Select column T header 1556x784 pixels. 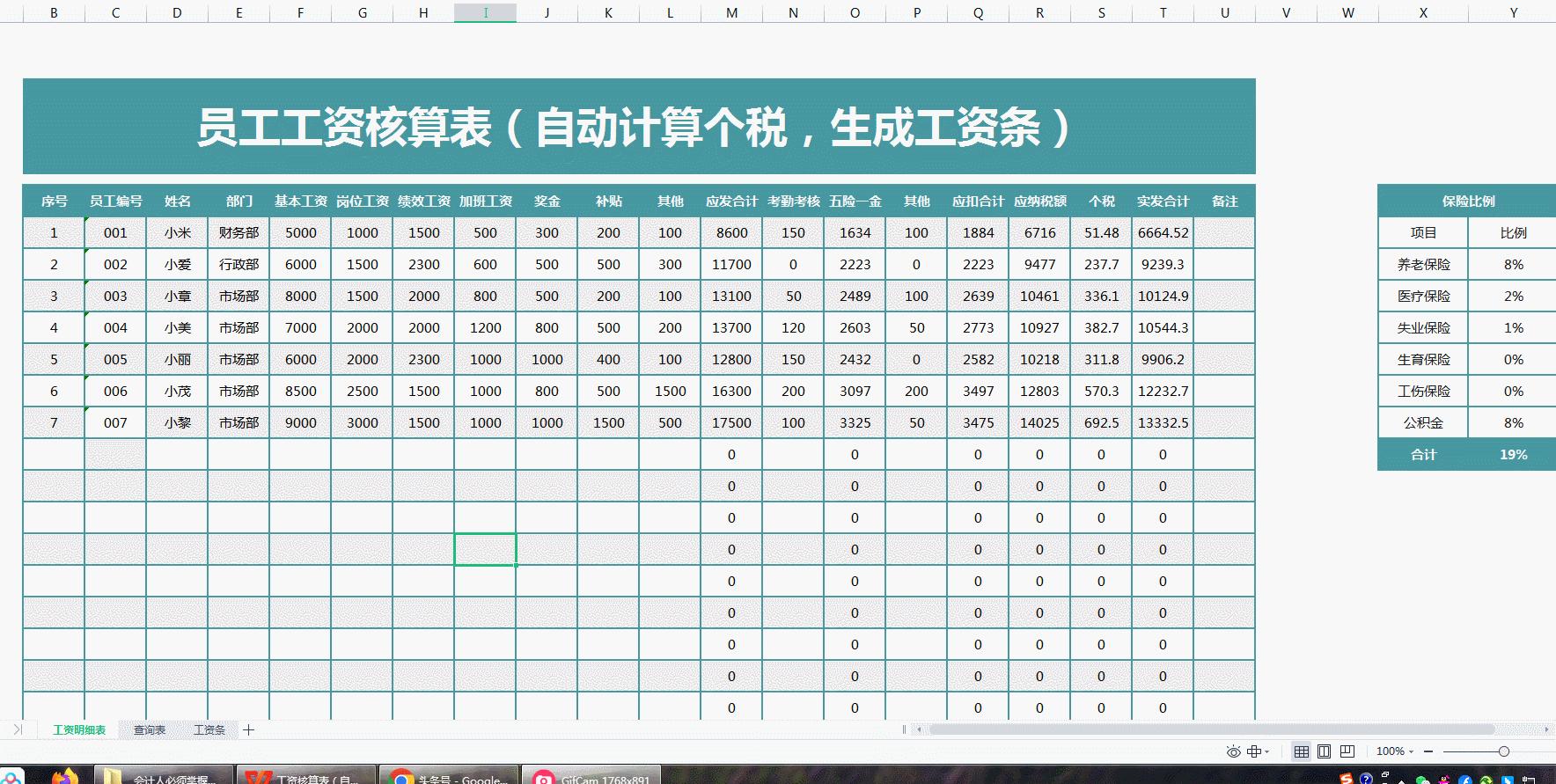1163,12
